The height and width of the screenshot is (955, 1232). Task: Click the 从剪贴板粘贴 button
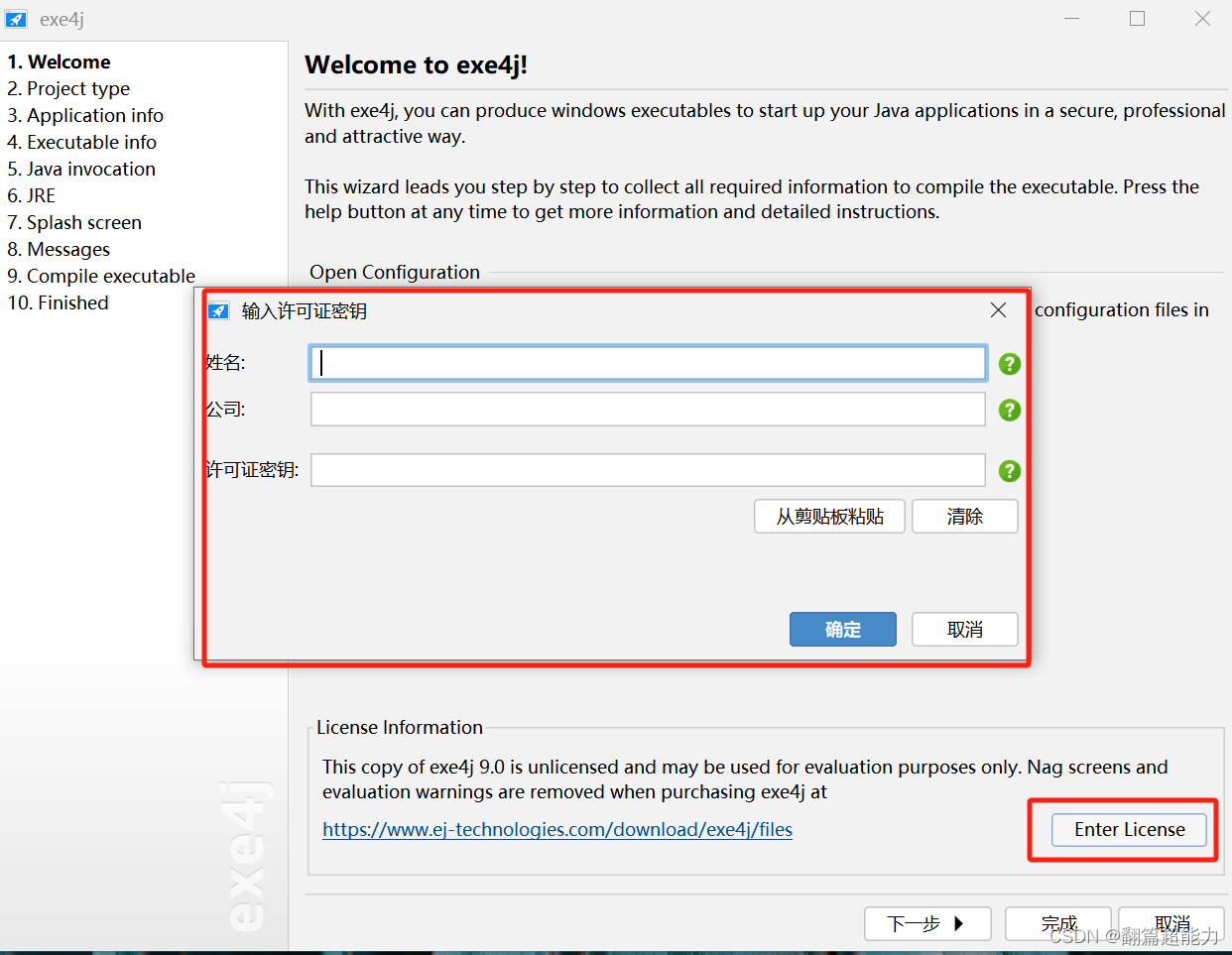(829, 517)
